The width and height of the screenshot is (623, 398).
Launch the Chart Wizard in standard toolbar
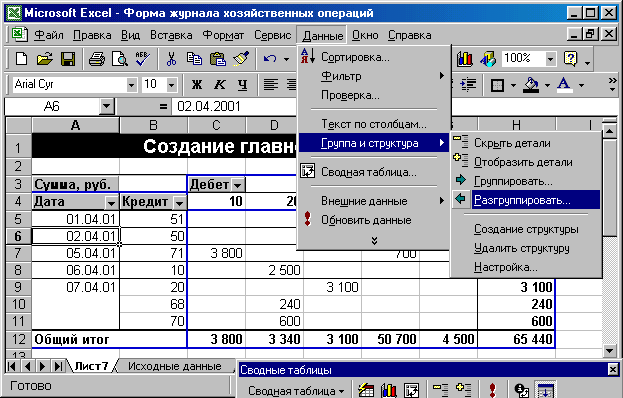(x=465, y=59)
